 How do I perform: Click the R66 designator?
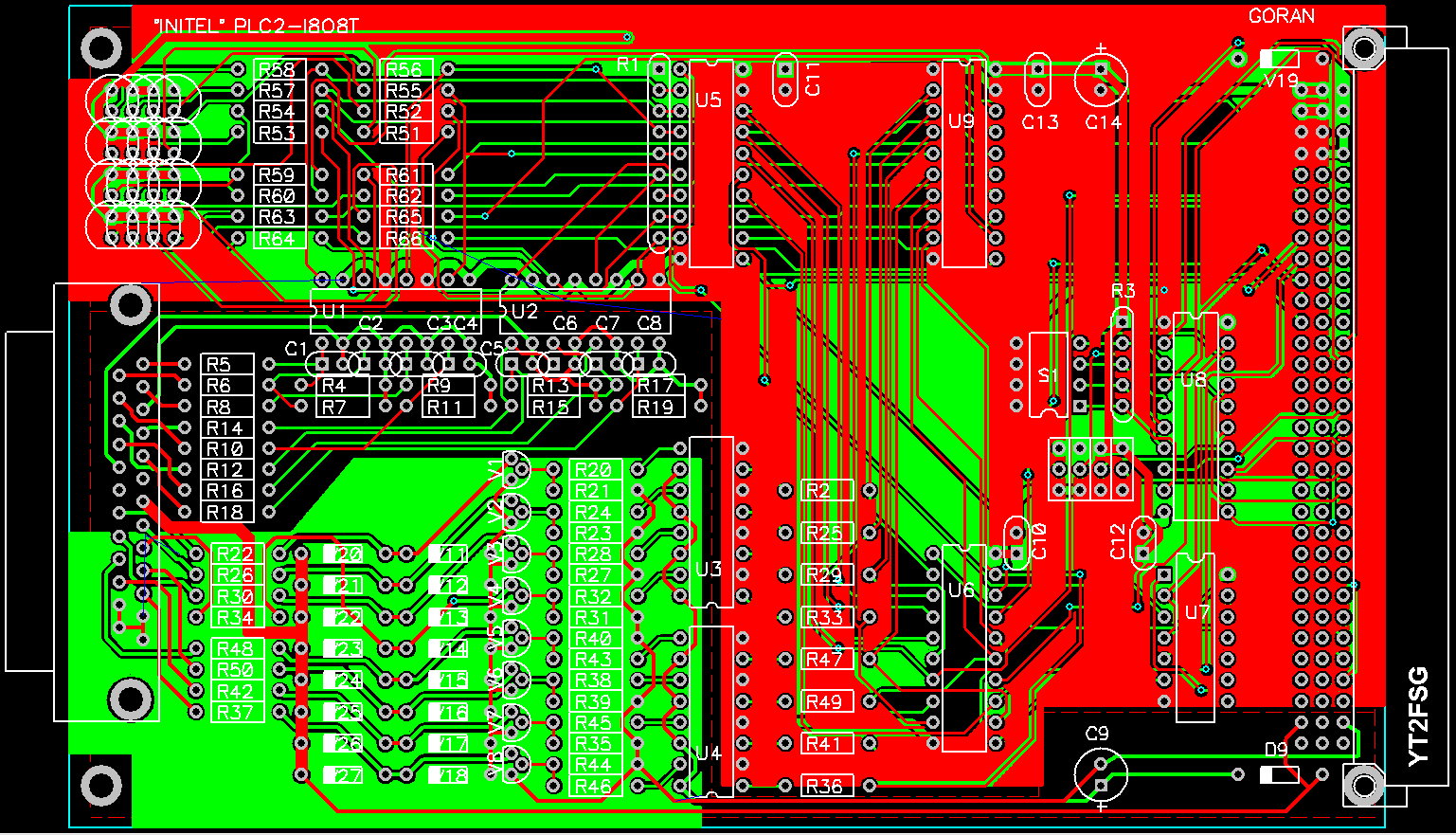pyautogui.click(x=404, y=239)
